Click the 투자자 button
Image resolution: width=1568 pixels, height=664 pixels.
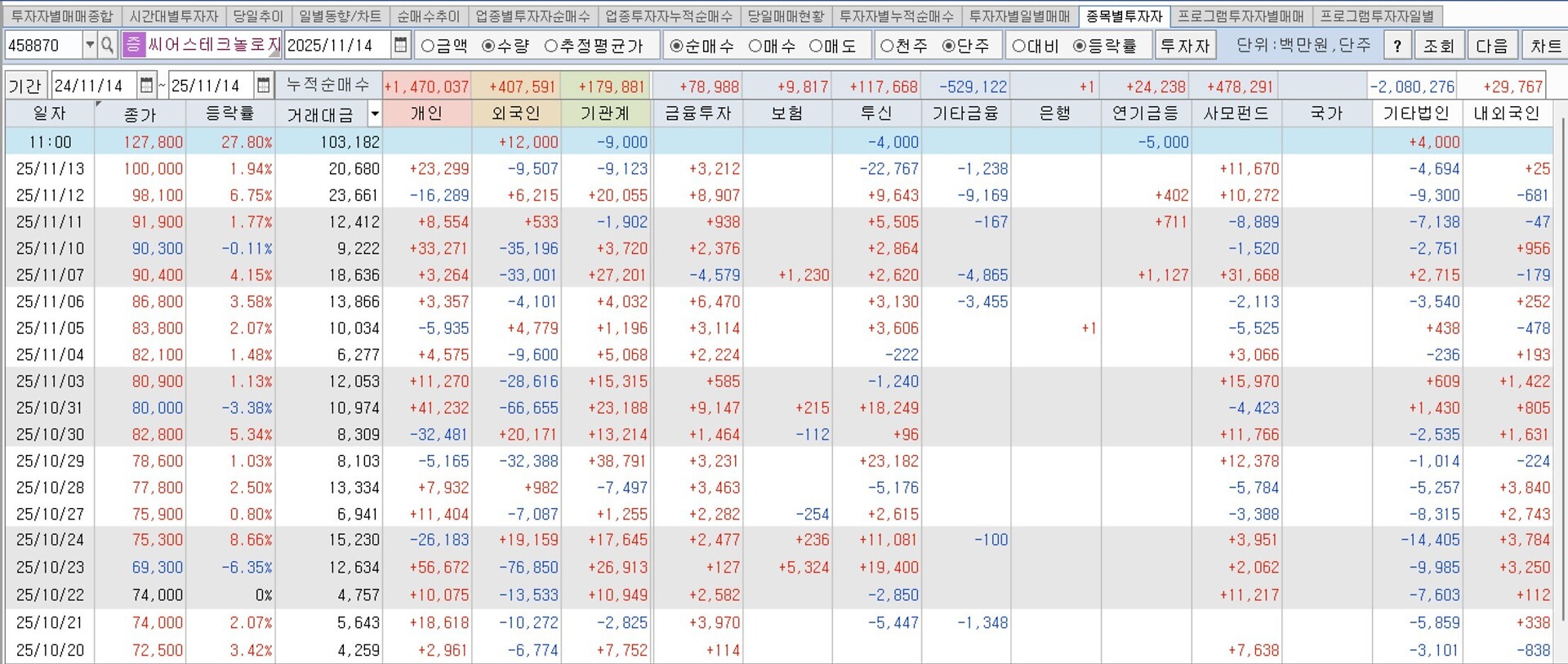coord(1186,46)
